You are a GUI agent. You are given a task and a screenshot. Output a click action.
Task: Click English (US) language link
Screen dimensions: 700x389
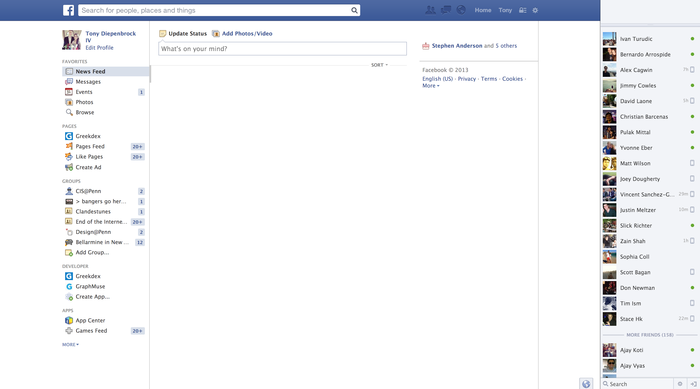[438, 79]
